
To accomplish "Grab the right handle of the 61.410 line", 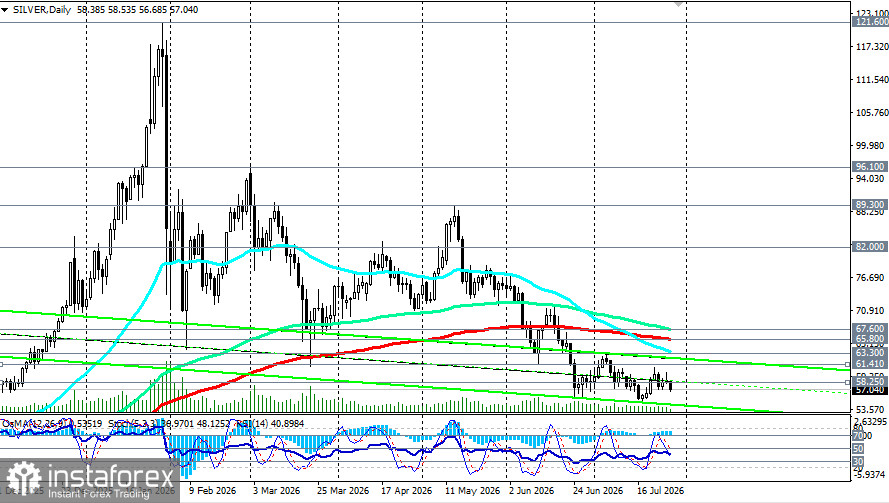I will [x=848, y=364].
